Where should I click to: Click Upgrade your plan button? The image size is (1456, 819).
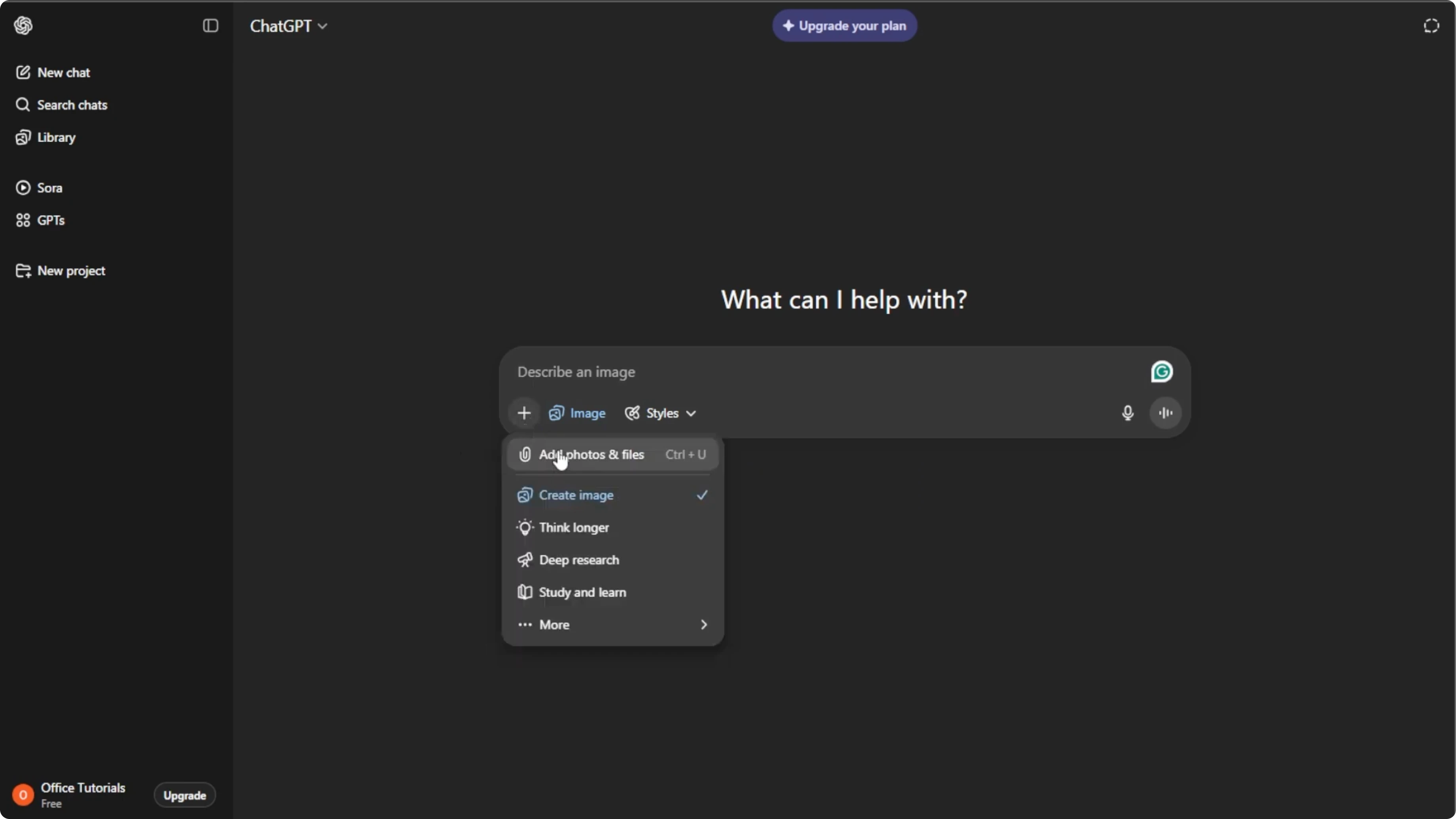844,26
